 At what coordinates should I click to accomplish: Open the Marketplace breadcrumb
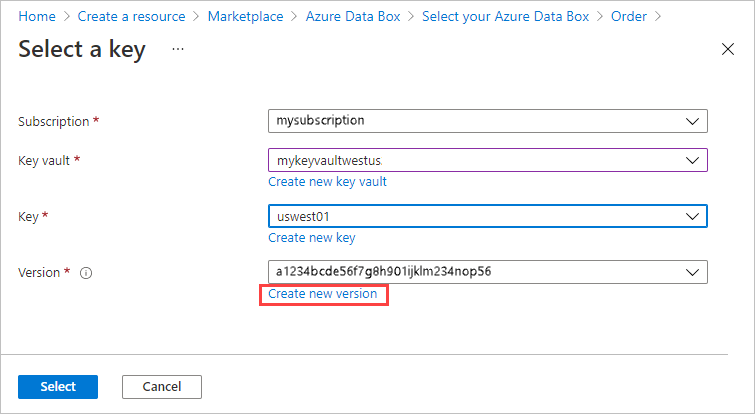click(x=246, y=17)
